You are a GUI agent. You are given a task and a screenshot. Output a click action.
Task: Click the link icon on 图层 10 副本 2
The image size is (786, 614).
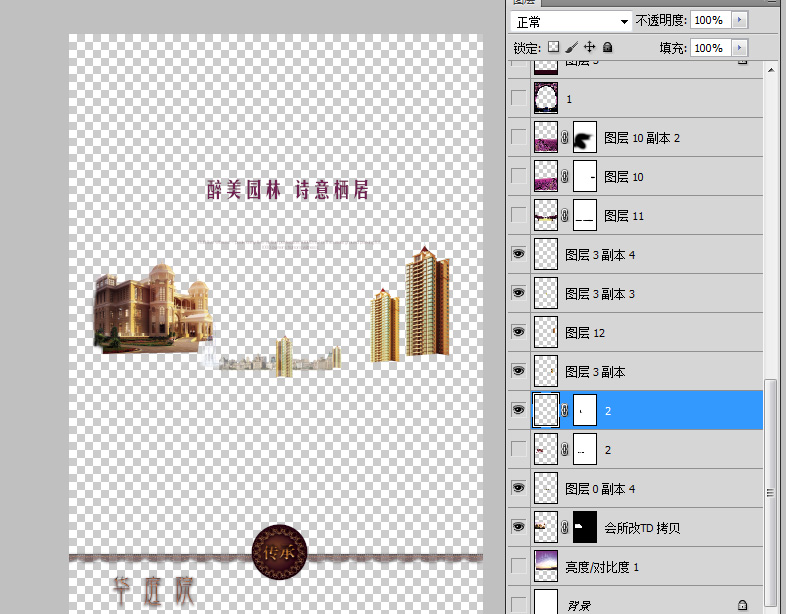565,137
